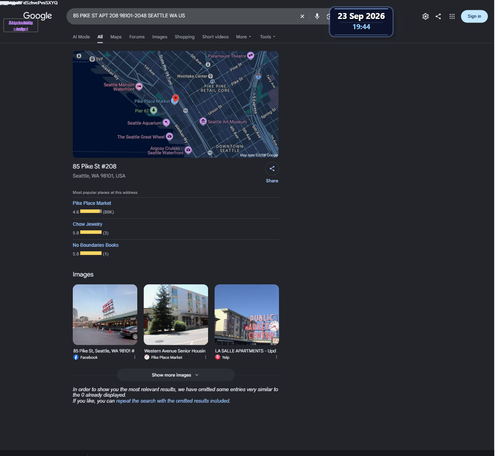The height and width of the screenshot is (456, 500).
Task: Open the LA SALLE APARTMENTS thumbnail
Action: 247,314
